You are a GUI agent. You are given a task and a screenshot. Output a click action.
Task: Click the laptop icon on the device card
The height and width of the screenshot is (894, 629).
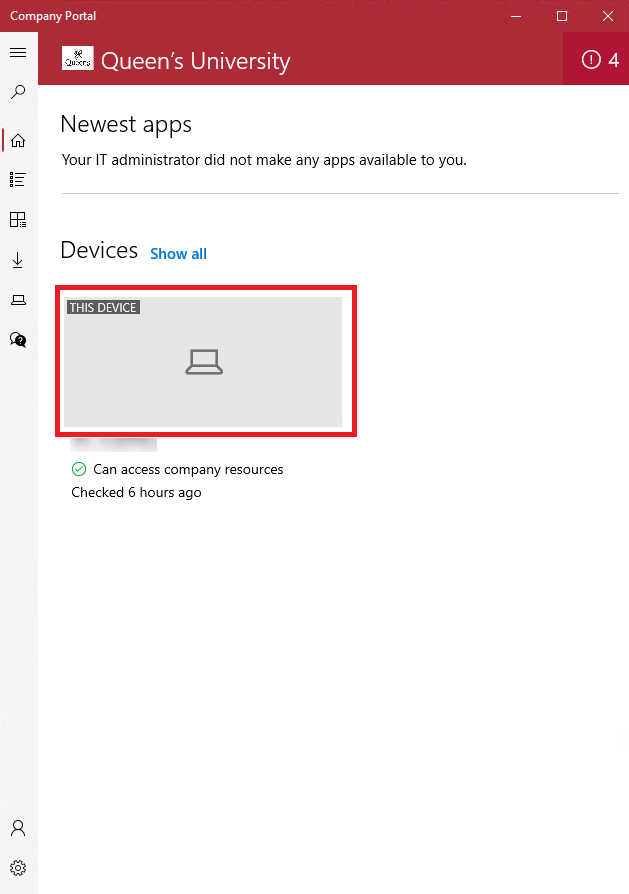click(204, 362)
